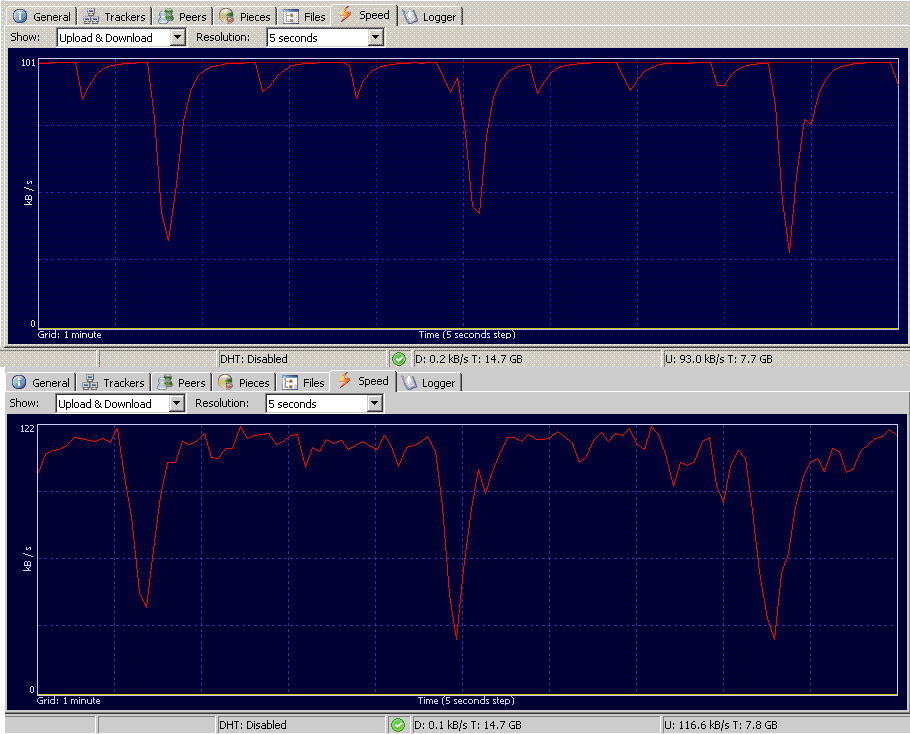This screenshot has height=734, width=910.
Task: Click the U: 116.6 kB/s upload status field
Action: pos(720,725)
